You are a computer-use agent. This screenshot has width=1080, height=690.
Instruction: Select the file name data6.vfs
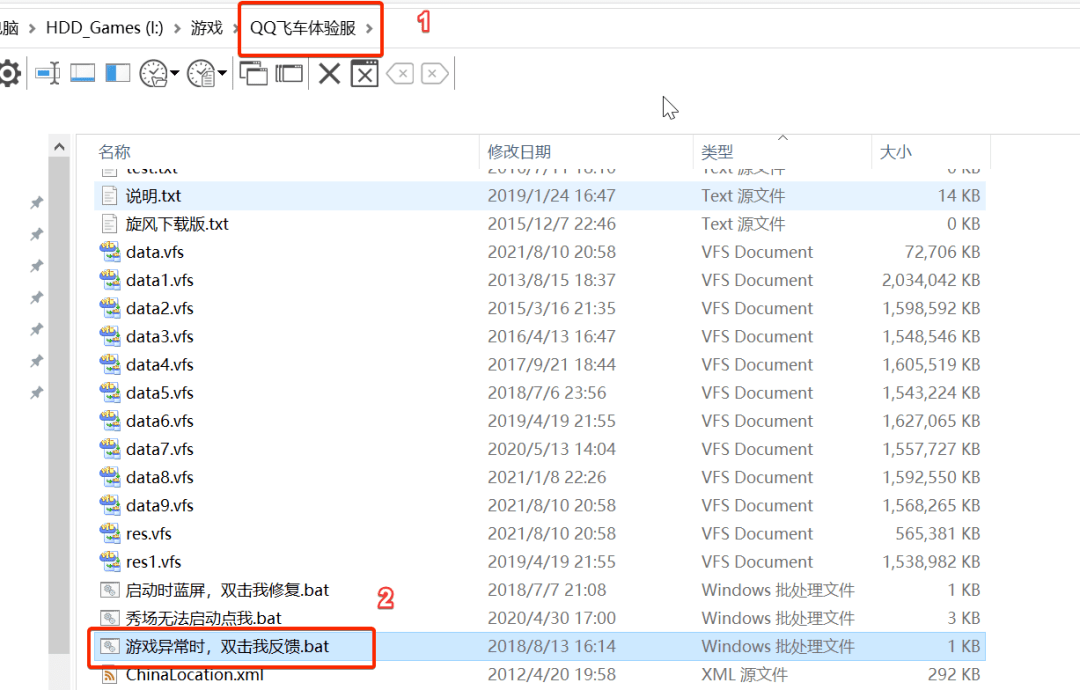[160, 421]
